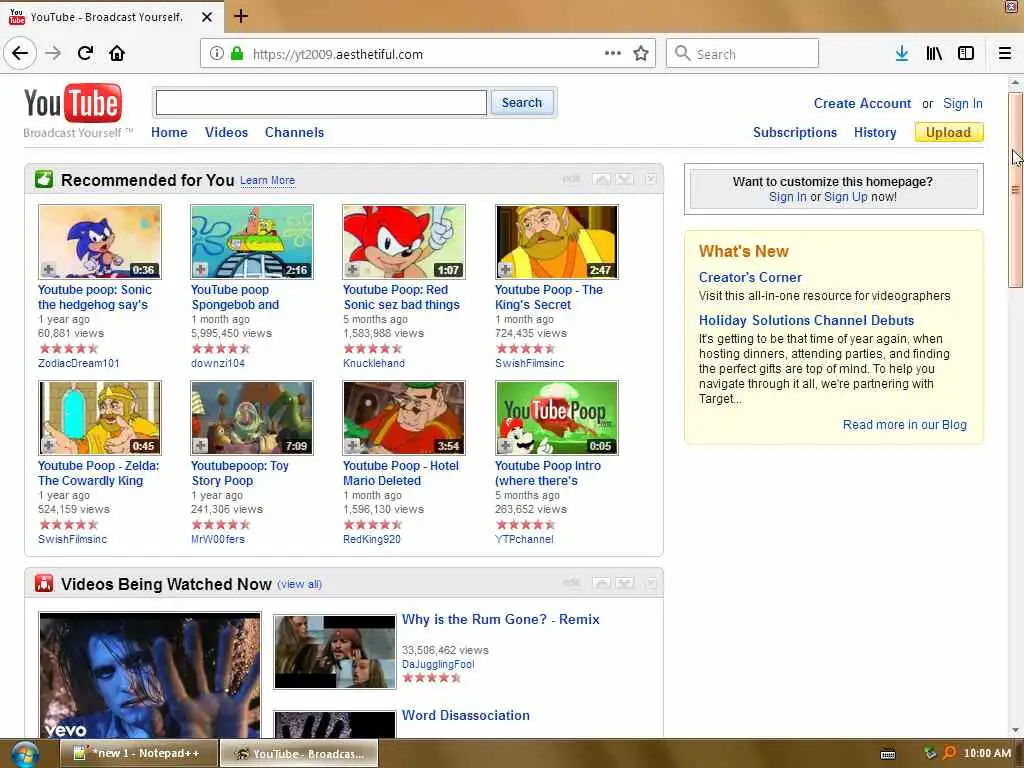Click the scrollbar down arrow

point(1015,730)
